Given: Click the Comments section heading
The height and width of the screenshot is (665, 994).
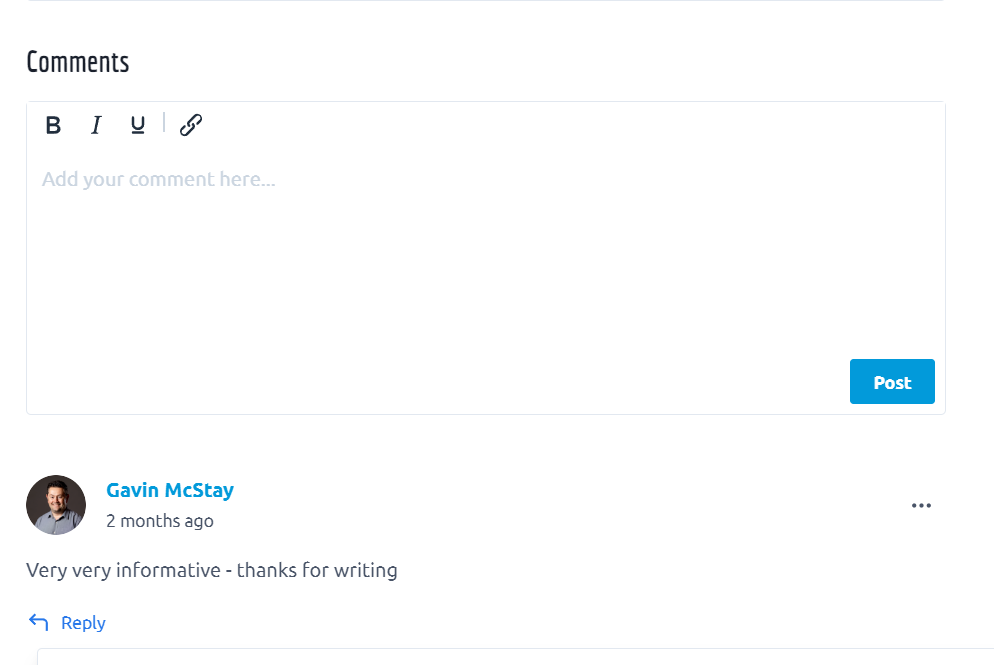Looking at the screenshot, I should coord(78,62).
